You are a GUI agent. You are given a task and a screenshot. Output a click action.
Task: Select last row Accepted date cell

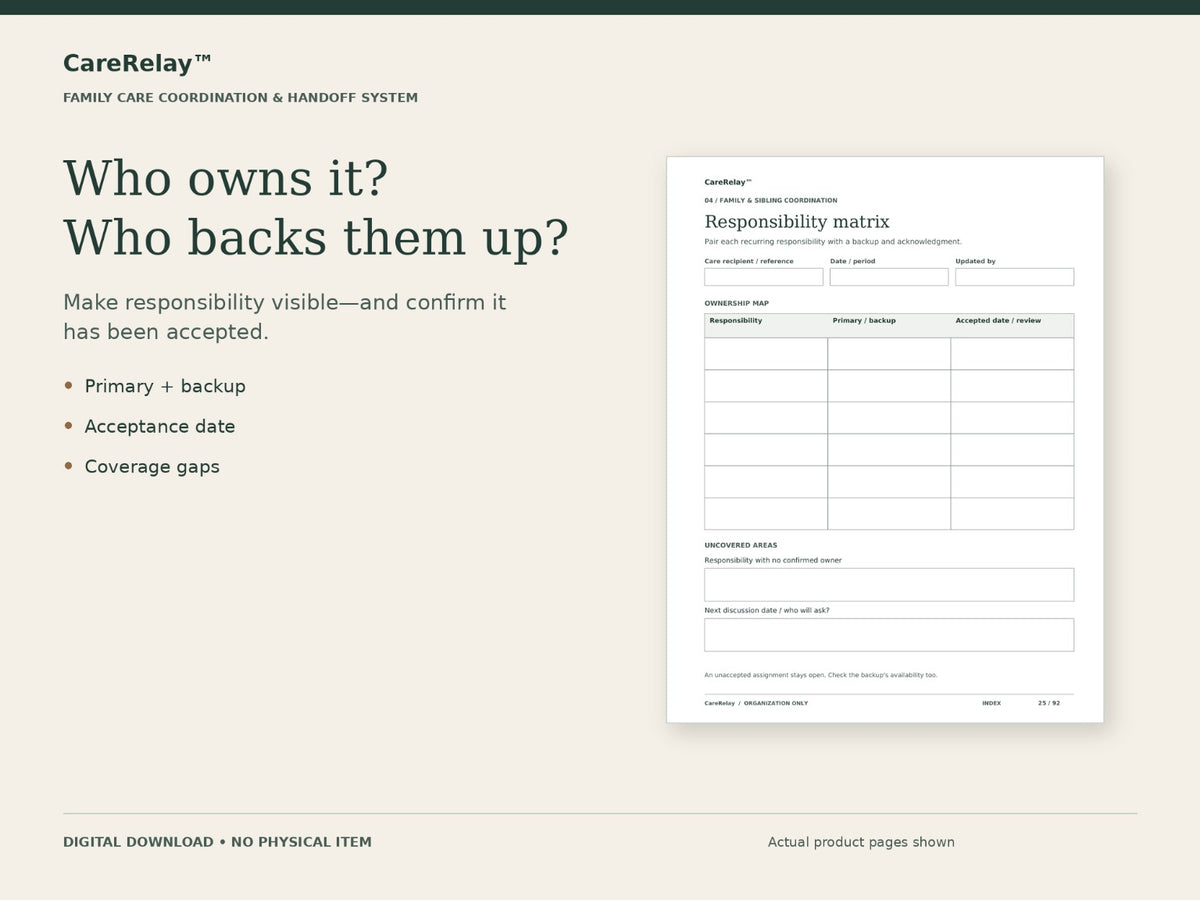[x=1012, y=514]
